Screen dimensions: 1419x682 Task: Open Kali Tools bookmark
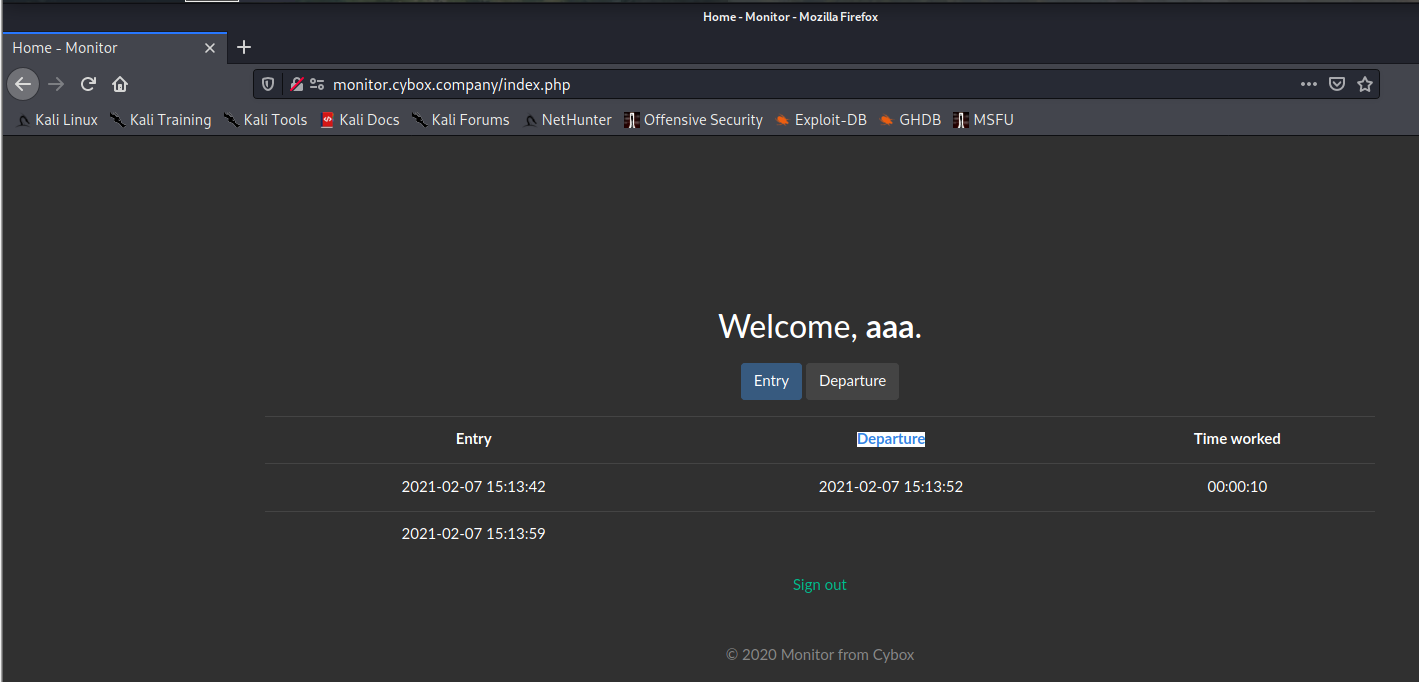point(266,120)
